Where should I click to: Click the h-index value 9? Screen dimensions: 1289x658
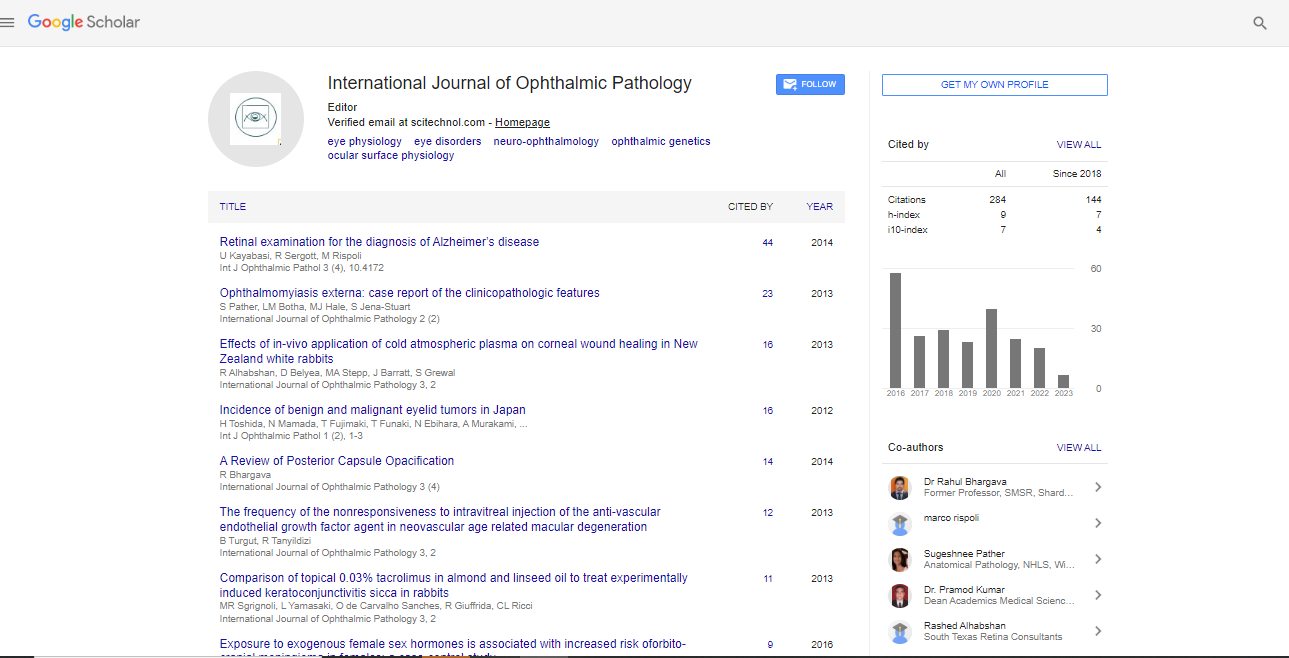(x=1003, y=215)
